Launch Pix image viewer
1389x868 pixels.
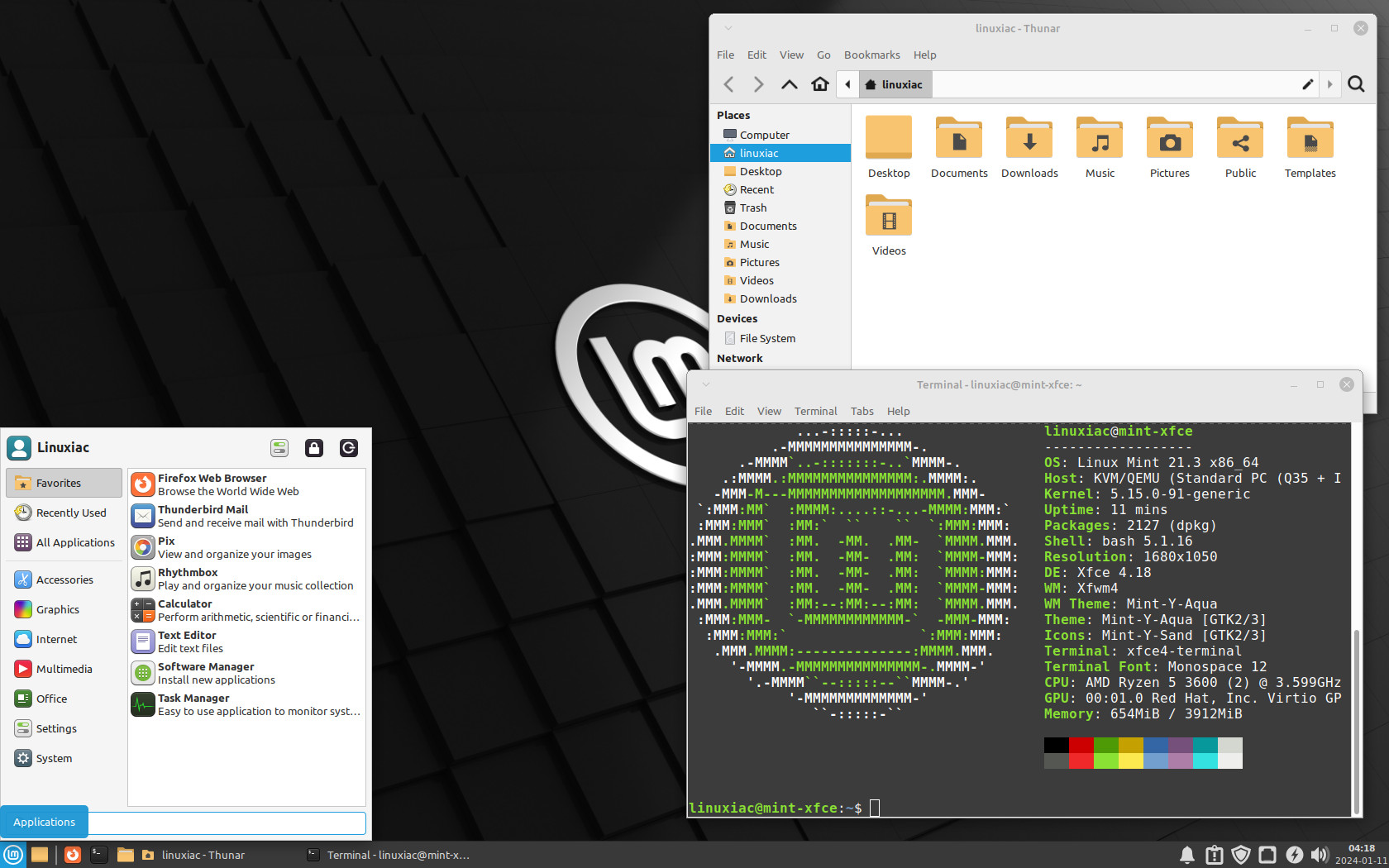[246, 547]
